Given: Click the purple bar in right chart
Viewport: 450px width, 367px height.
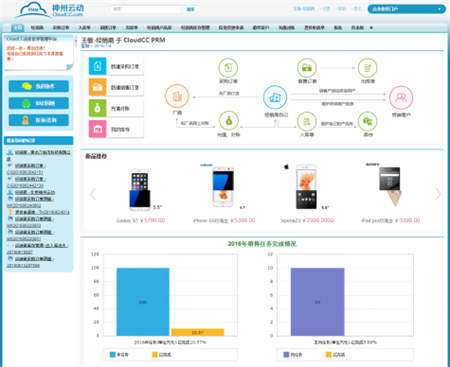Looking at the screenshot, I should [x=318, y=302].
